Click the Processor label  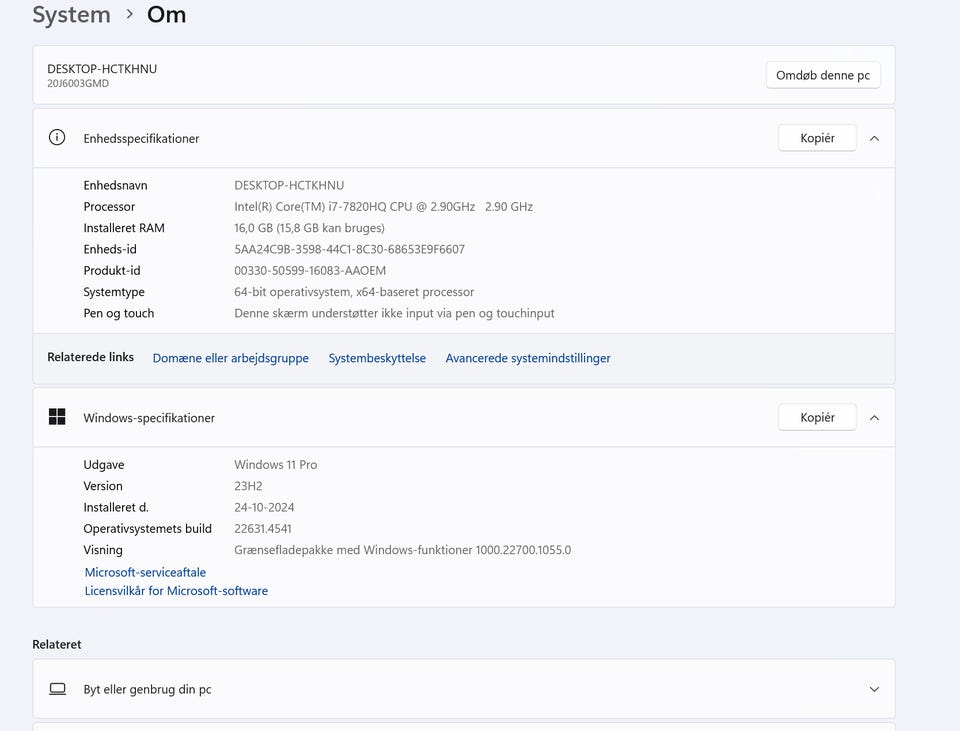coord(109,206)
